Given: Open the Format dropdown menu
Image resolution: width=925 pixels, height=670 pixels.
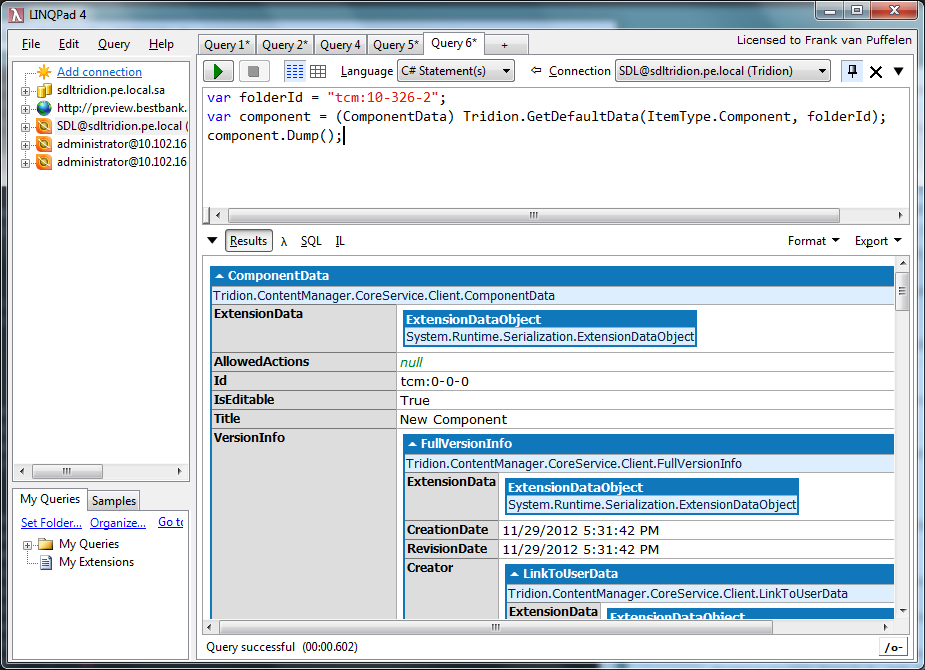Looking at the screenshot, I should point(813,241).
